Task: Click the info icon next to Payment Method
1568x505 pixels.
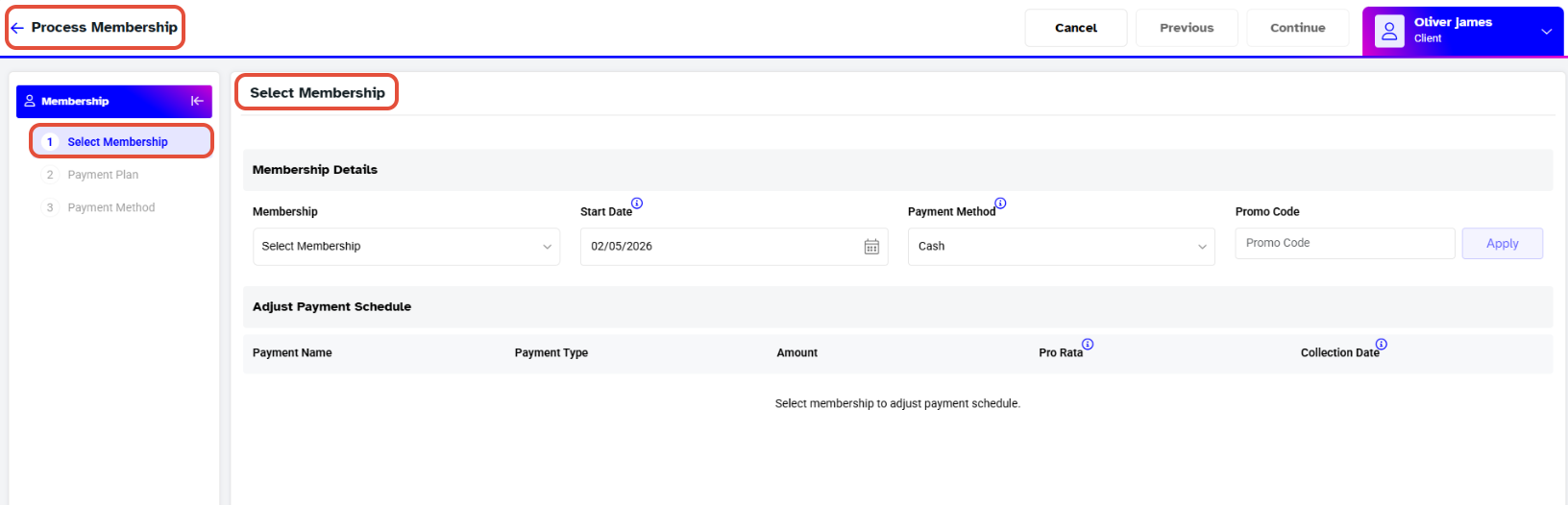Action: pos(1000,204)
